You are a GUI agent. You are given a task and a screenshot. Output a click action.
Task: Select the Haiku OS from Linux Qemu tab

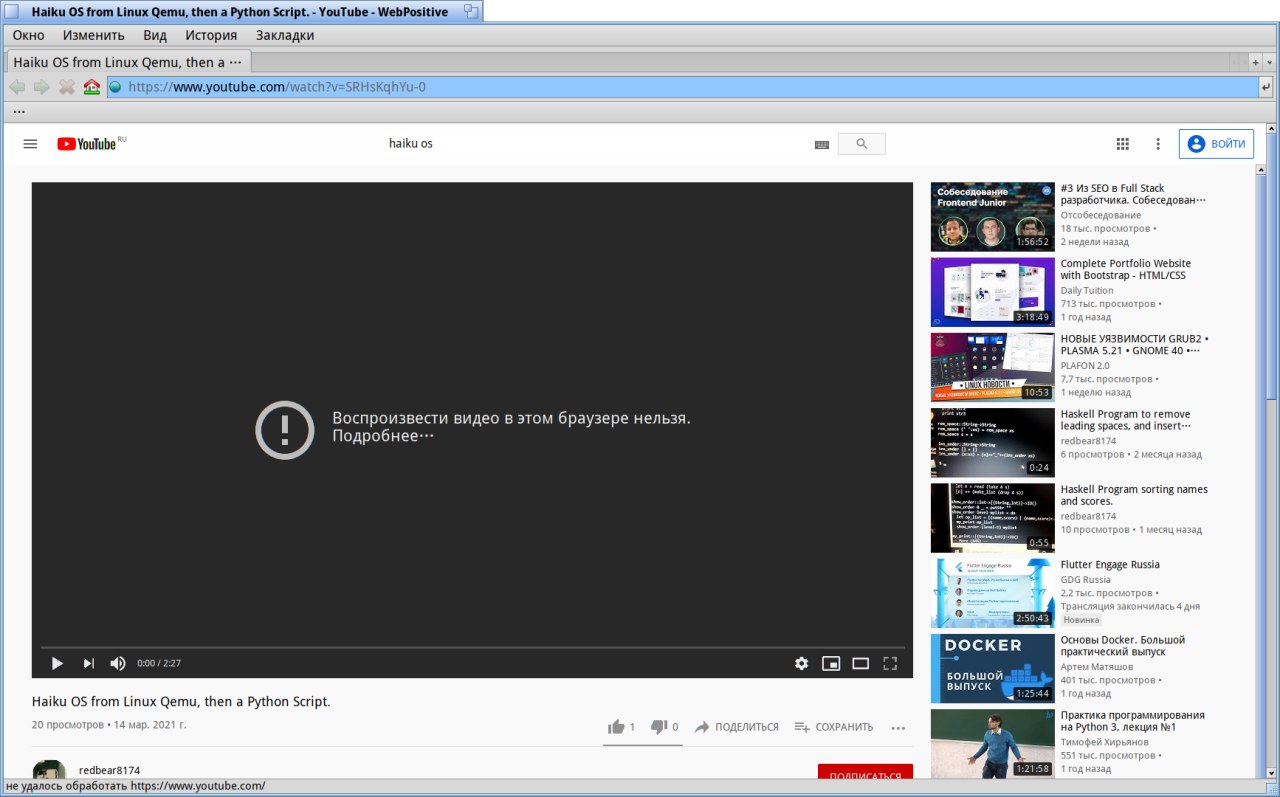pyautogui.click(x=128, y=62)
